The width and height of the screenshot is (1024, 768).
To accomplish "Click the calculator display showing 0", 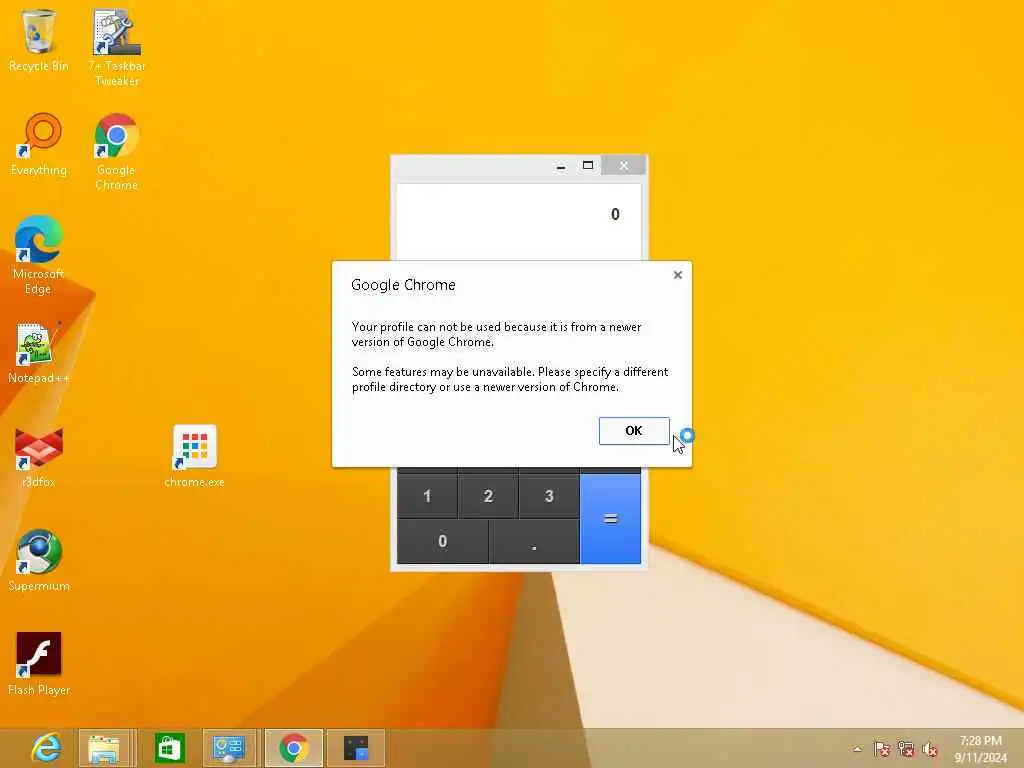I will (x=519, y=221).
